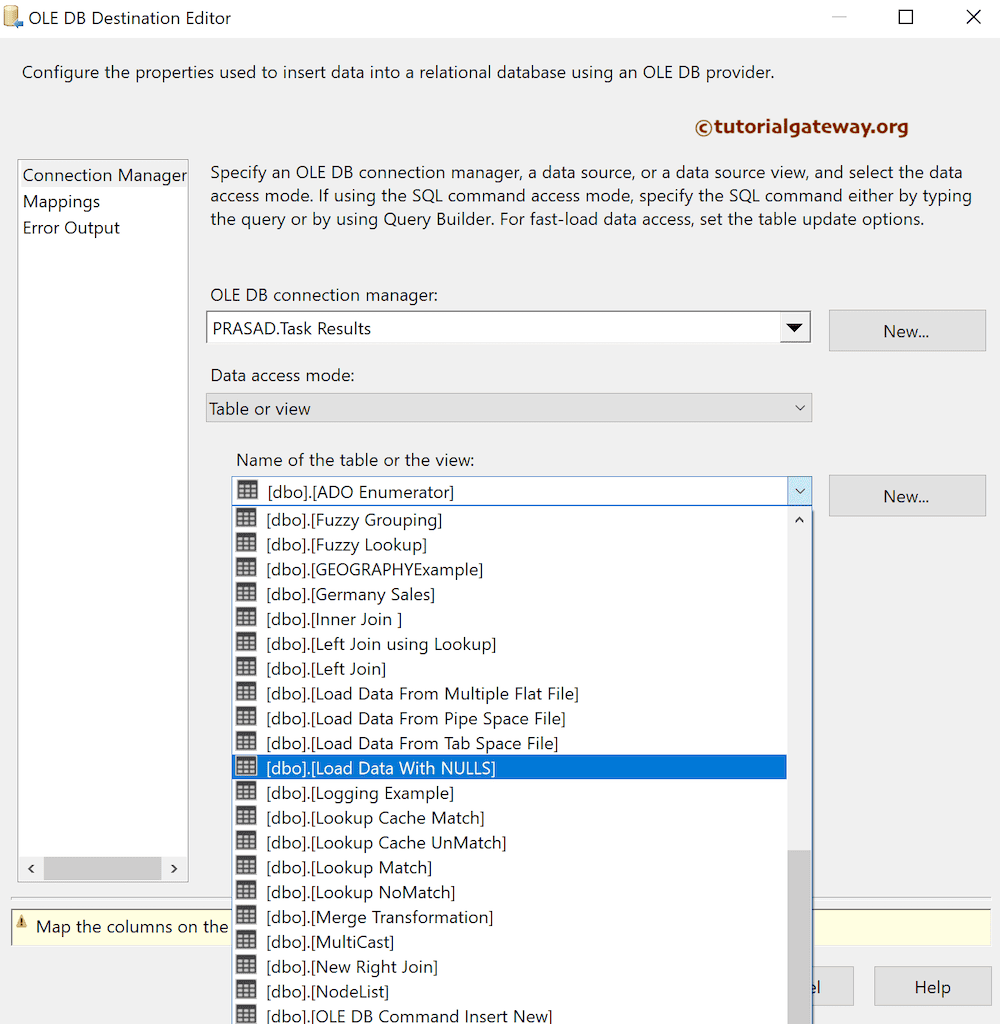Screen dimensions: 1000x1024
Task: Click the database icon in the title bar
Action: click(x=13, y=16)
